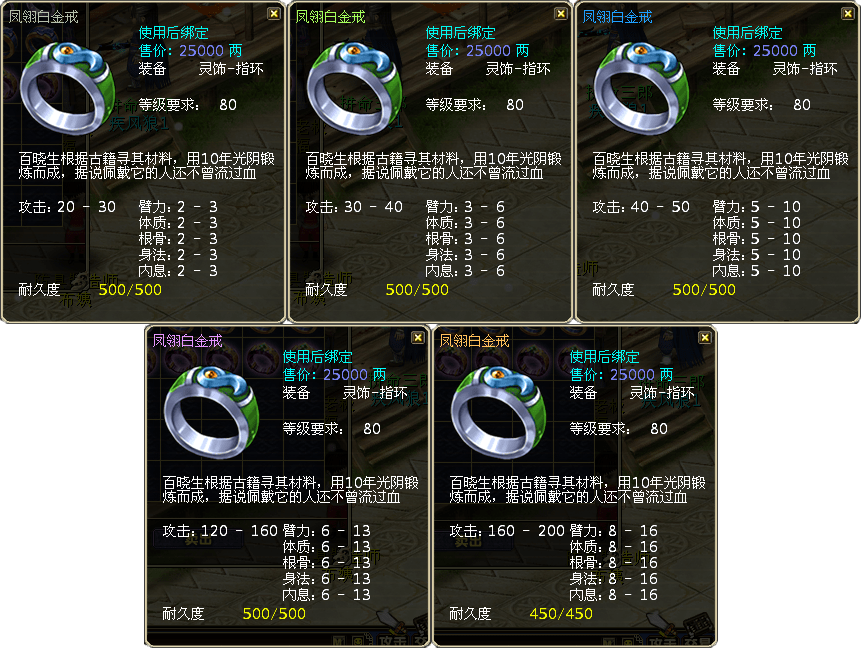Select the blue 凤翎白金戒 item title
This screenshot has height=648, width=861.
(x=617, y=17)
